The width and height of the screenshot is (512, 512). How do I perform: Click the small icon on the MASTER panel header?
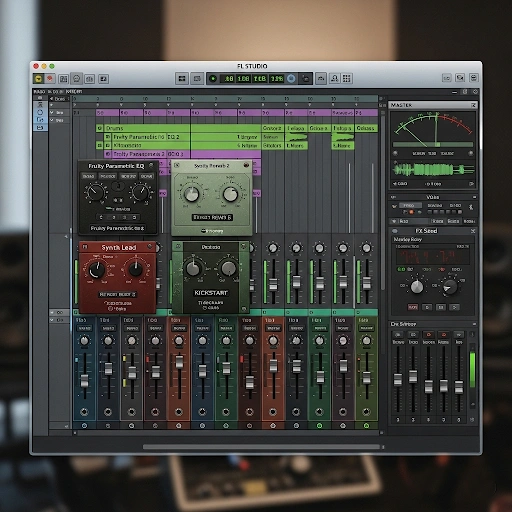473,105
